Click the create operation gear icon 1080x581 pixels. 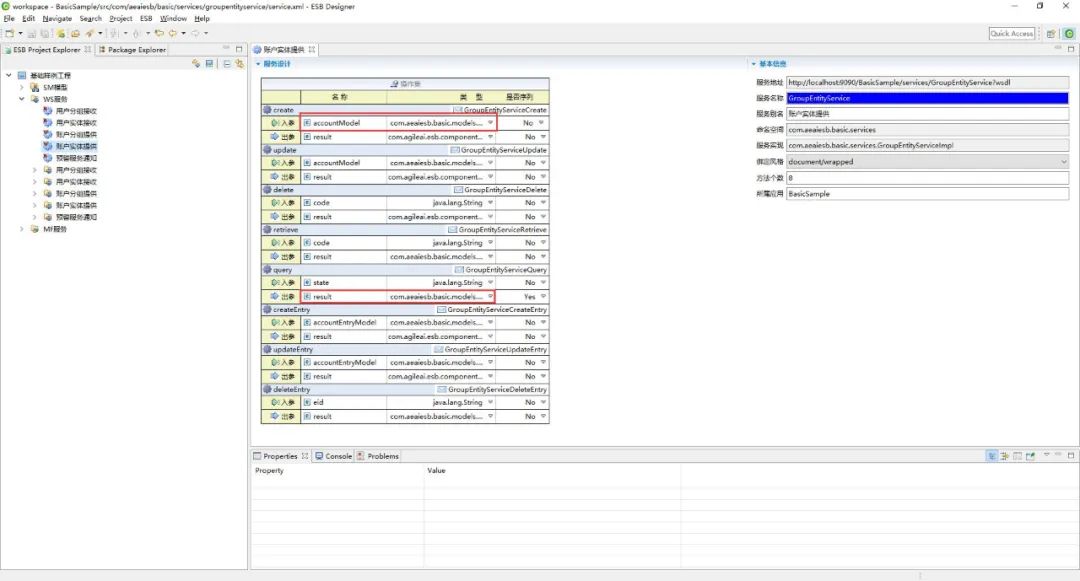coord(267,110)
